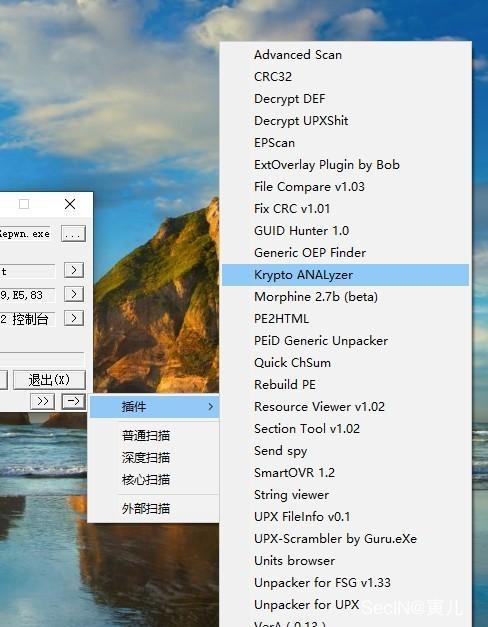Click the file path field ending epwn.exe
Image resolution: width=488 pixels, height=627 pixels.
pos(27,234)
